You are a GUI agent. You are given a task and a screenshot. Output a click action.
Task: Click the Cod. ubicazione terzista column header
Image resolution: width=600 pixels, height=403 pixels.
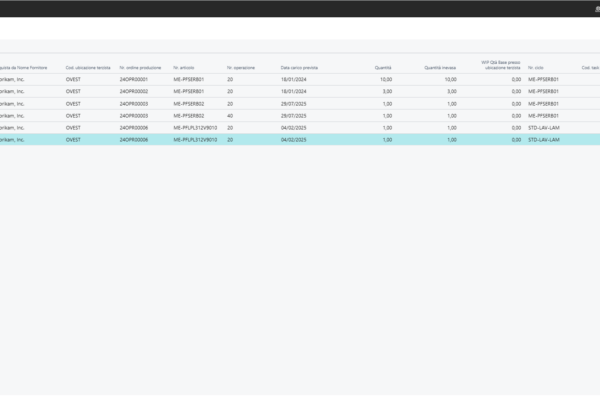coord(89,68)
